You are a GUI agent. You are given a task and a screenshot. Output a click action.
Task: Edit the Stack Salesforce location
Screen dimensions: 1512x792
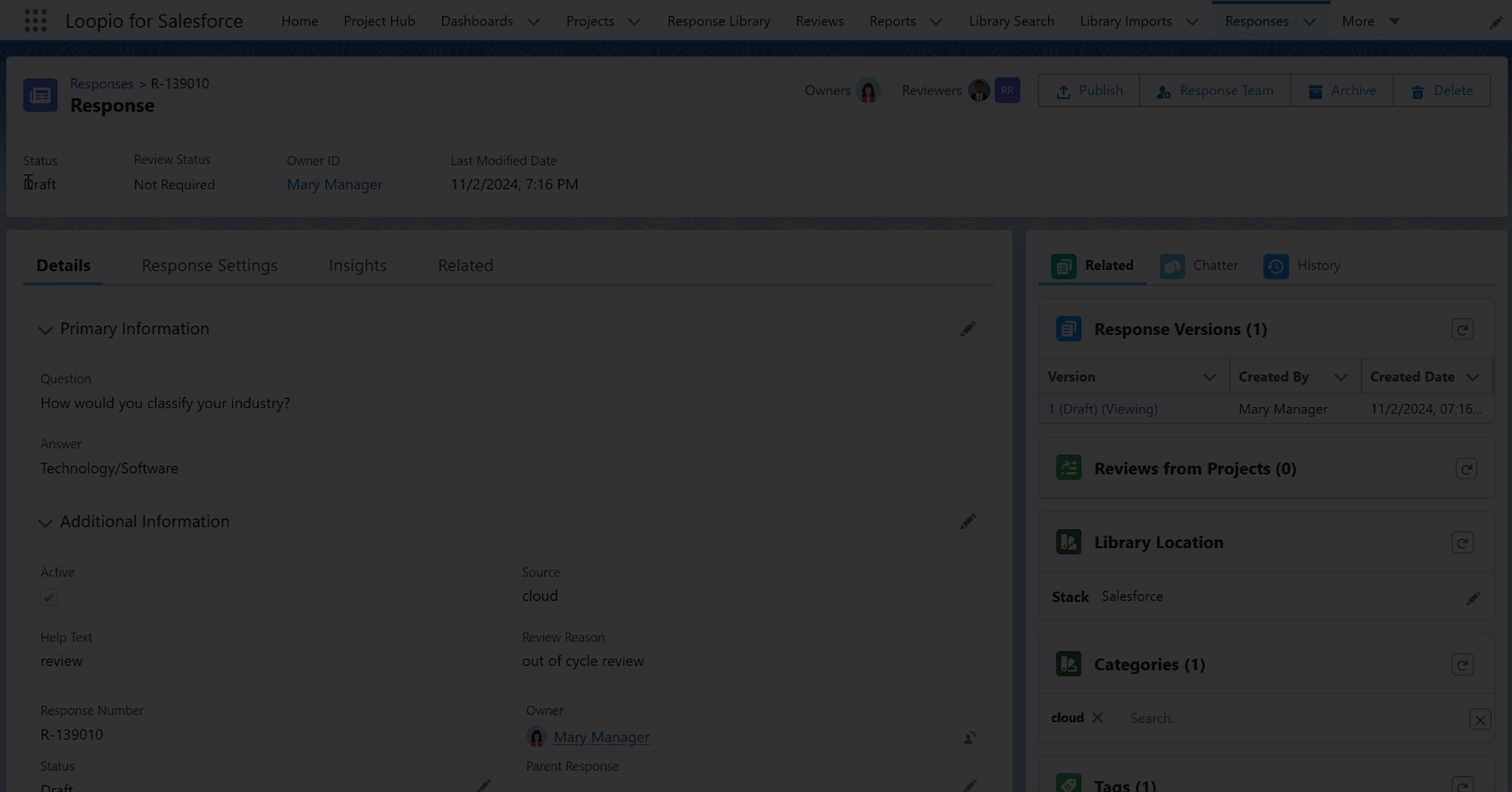pyautogui.click(x=1472, y=598)
